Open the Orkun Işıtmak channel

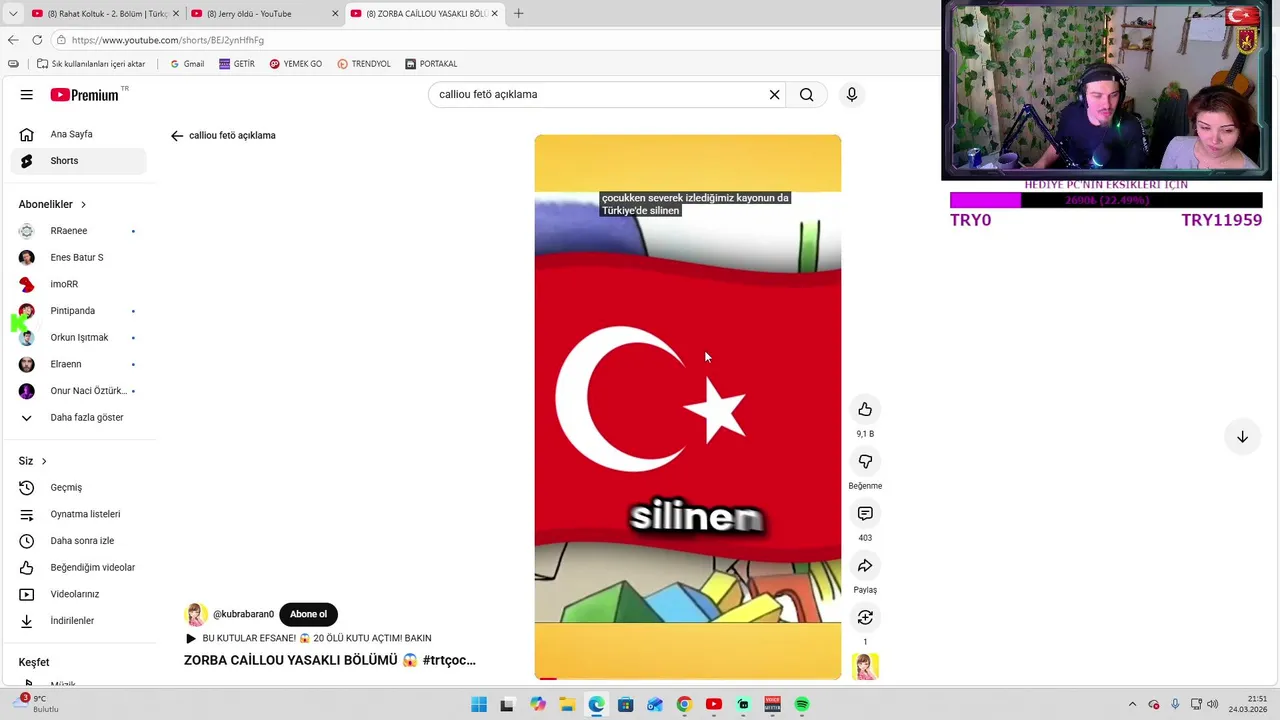click(x=78, y=338)
